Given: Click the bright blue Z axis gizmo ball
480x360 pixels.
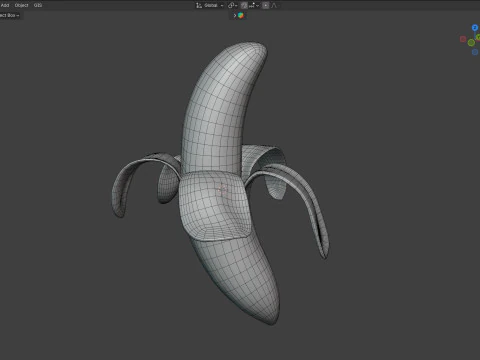Looking at the screenshot, I should 475,28.
